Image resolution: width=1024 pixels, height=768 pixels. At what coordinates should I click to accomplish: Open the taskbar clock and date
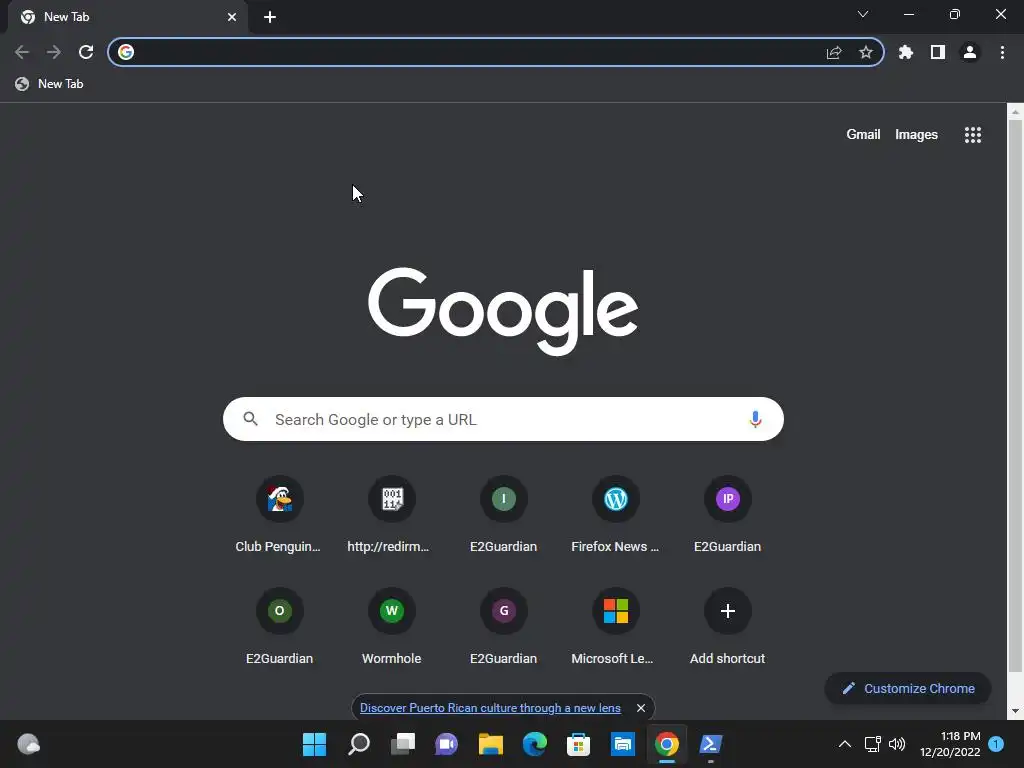[950, 744]
